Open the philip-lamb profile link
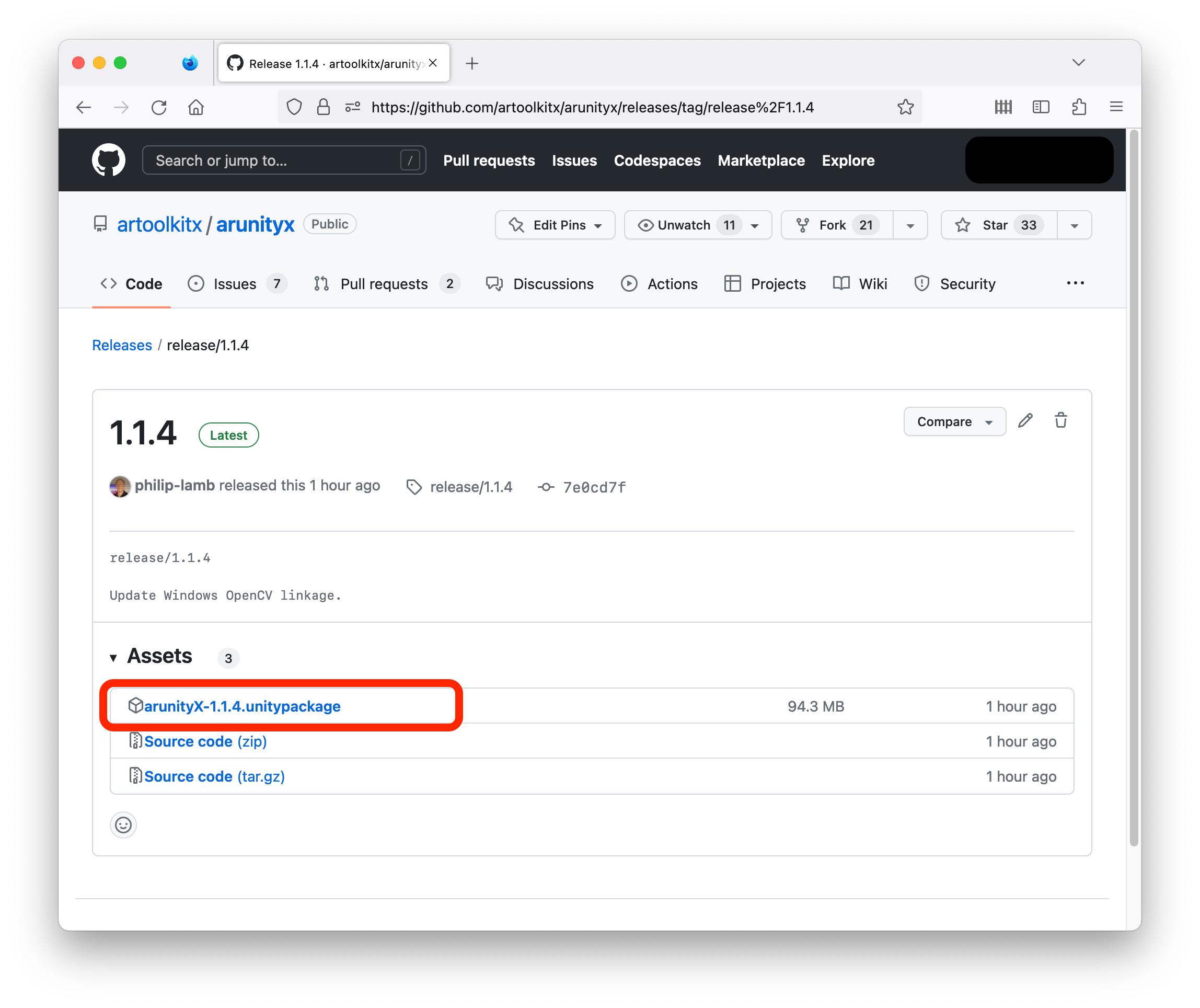The width and height of the screenshot is (1200, 1008). pos(175,485)
